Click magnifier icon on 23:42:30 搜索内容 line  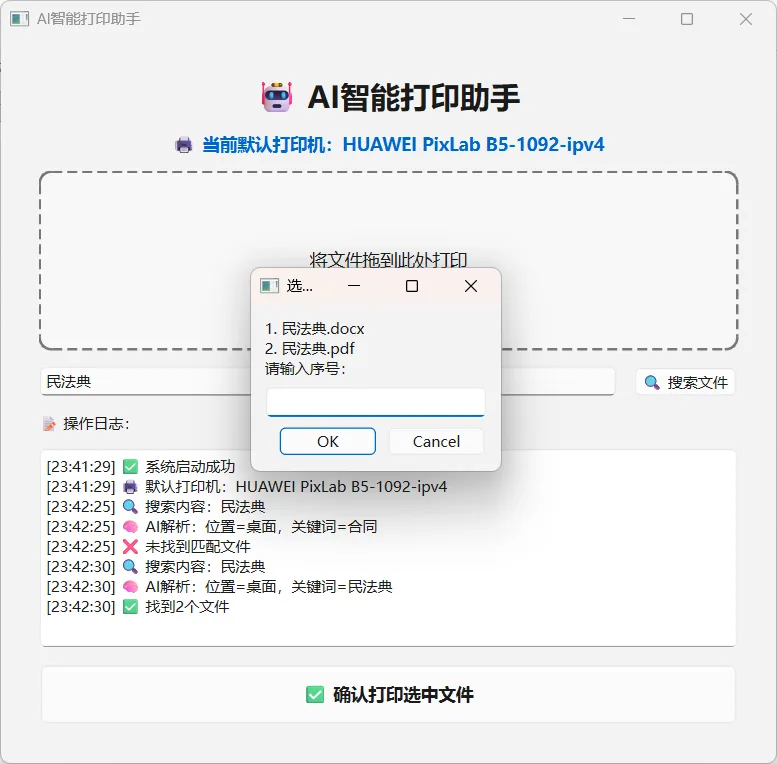coord(130,566)
